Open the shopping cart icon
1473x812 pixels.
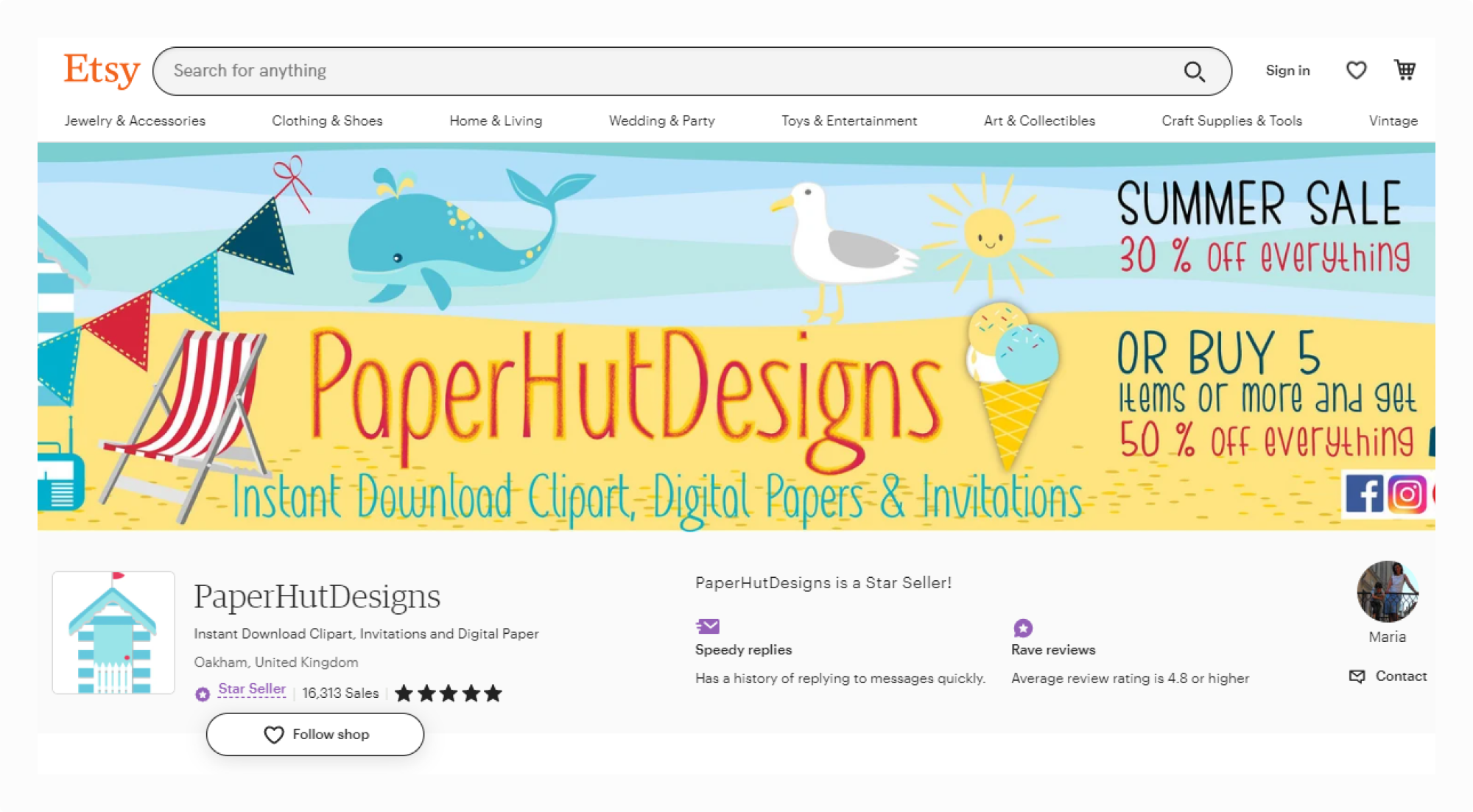[x=1405, y=70]
